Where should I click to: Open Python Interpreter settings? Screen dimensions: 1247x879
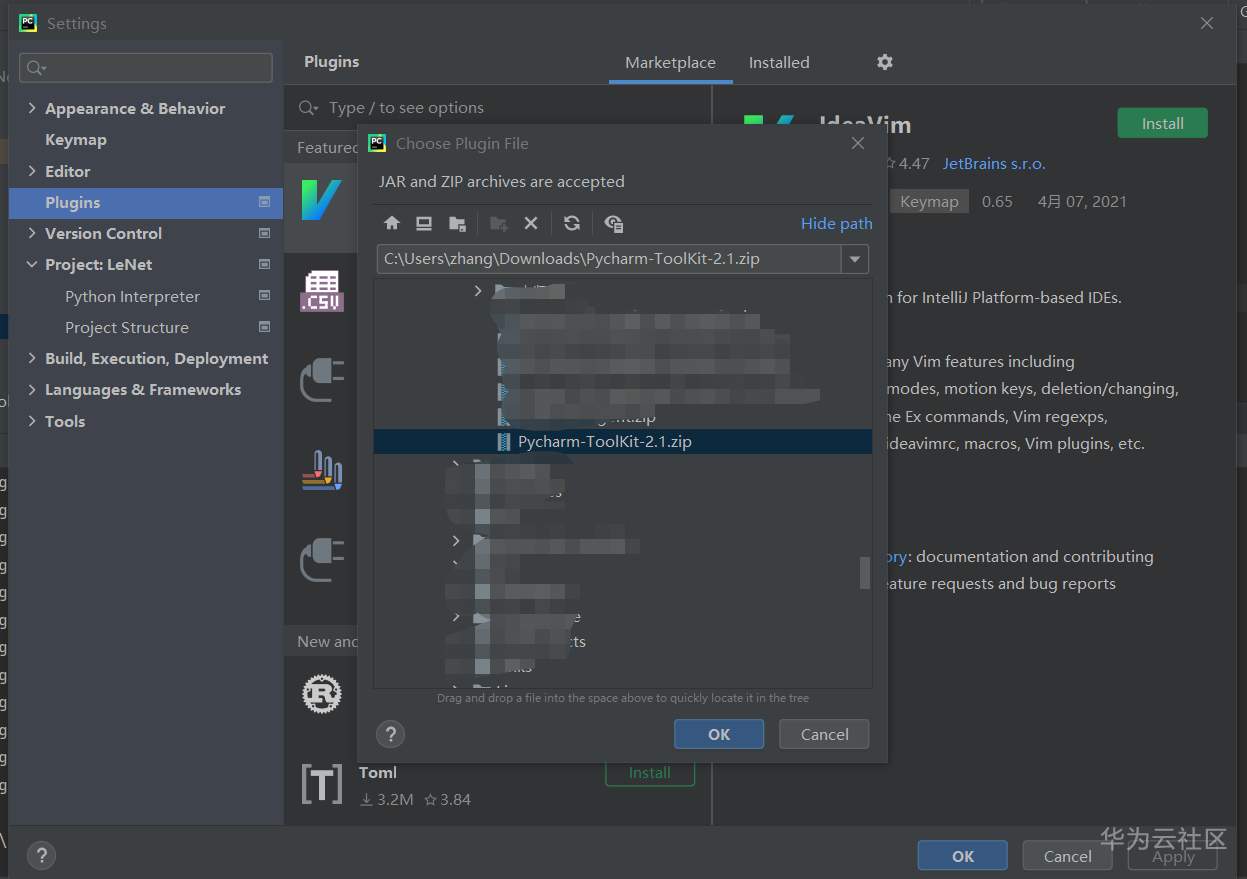tap(132, 296)
